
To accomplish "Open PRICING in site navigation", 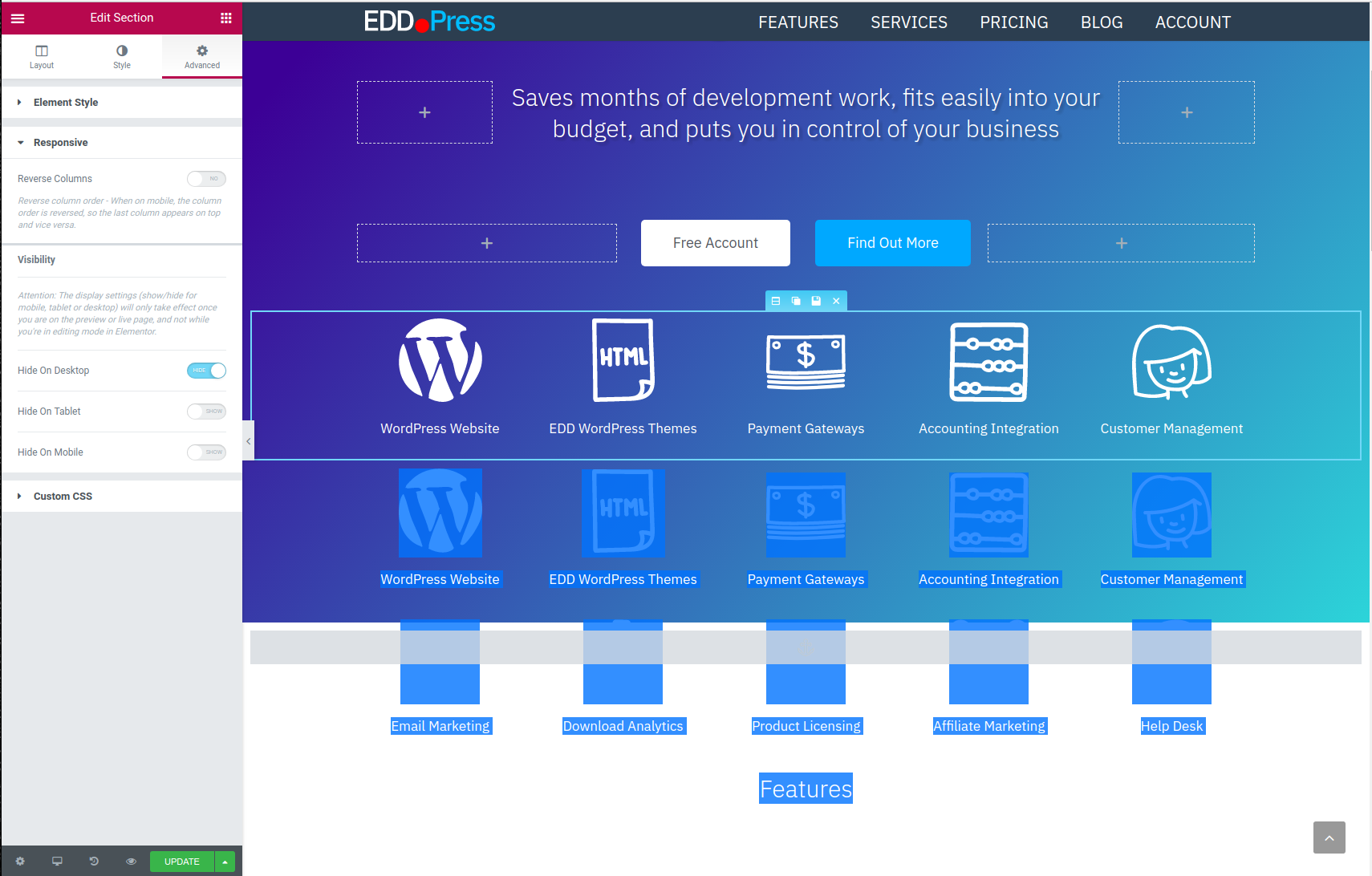I will pyautogui.click(x=1014, y=22).
